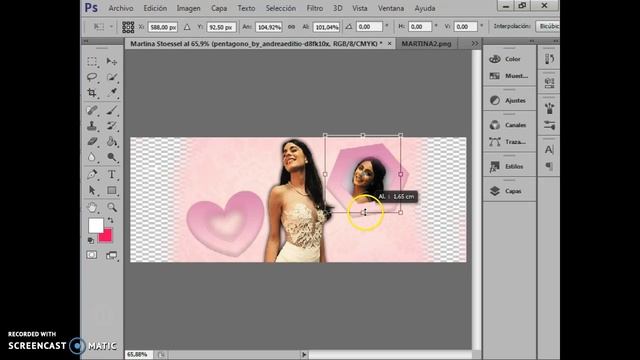Select the Blur tool
This screenshot has height=360, width=640.
[92, 158]
